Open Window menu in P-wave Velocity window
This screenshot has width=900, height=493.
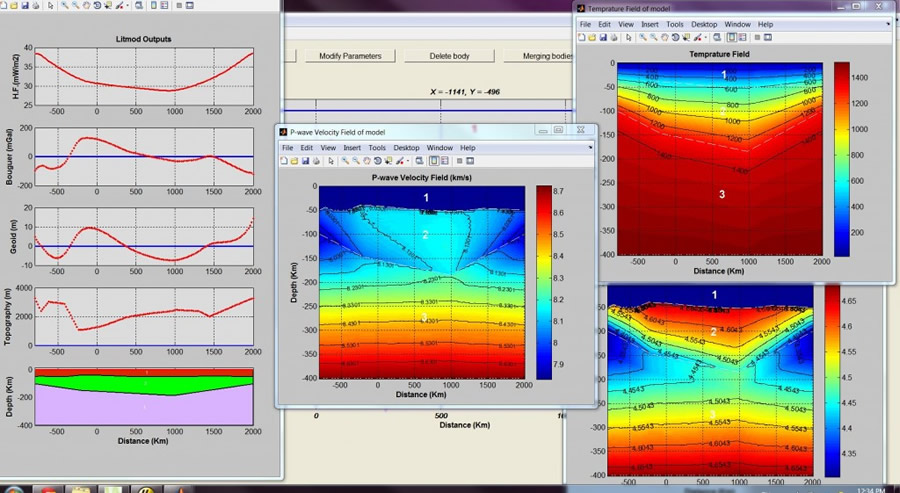click(440, 148)
